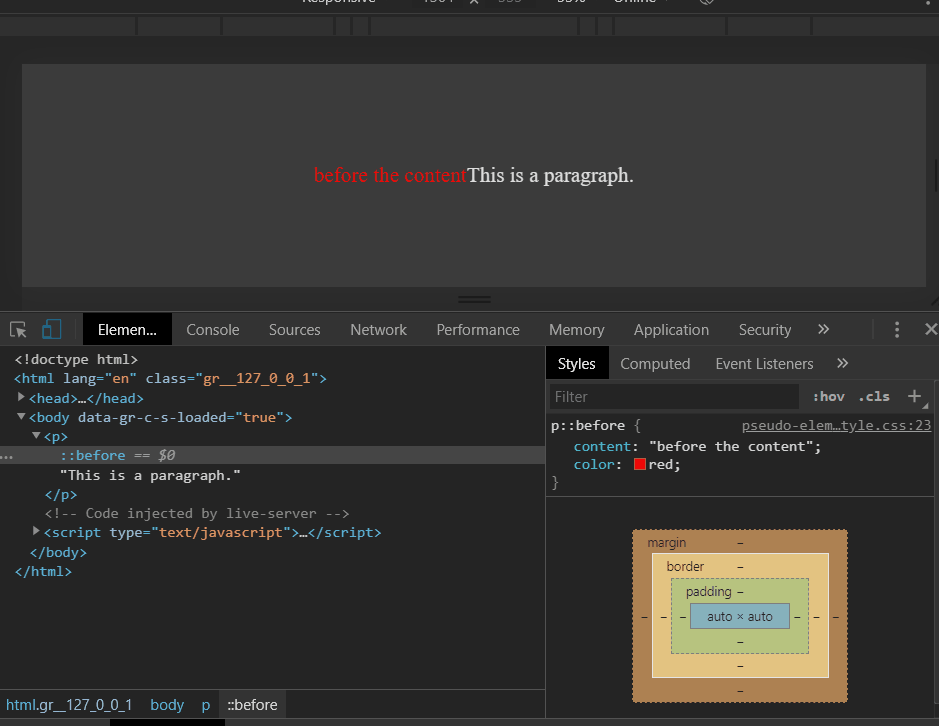Click the throttling icon beside Online dropdown
939x726 pixels.
point(705,2)
